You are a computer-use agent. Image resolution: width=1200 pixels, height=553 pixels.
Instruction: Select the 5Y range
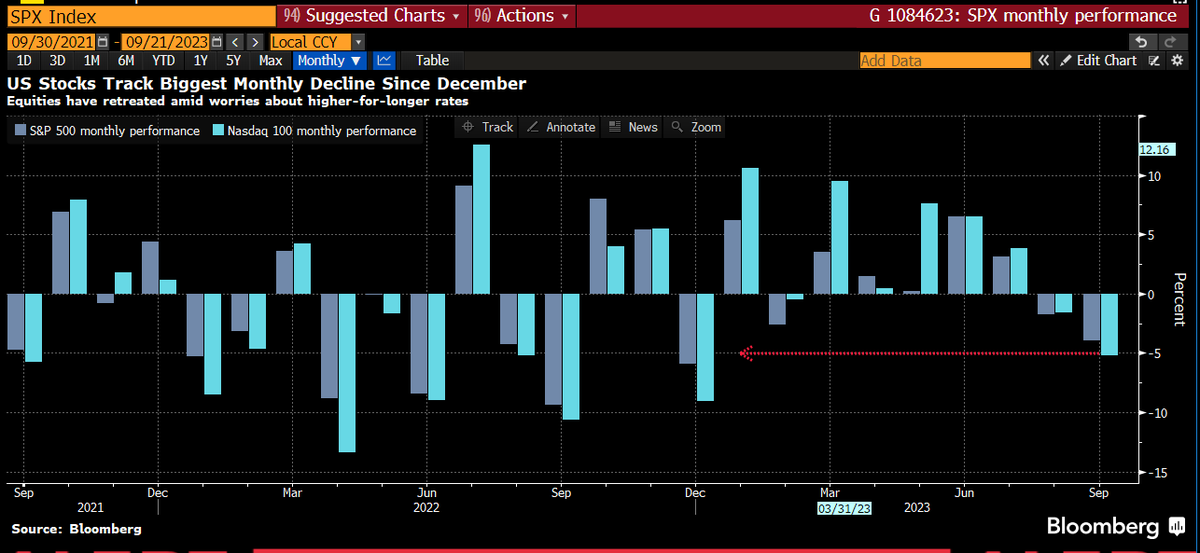click(233, 60)
